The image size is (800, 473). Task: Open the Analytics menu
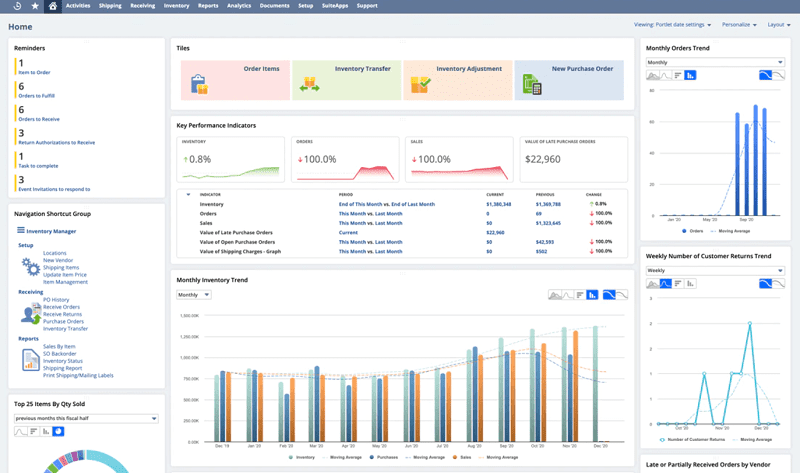click(x=239, y=6)
